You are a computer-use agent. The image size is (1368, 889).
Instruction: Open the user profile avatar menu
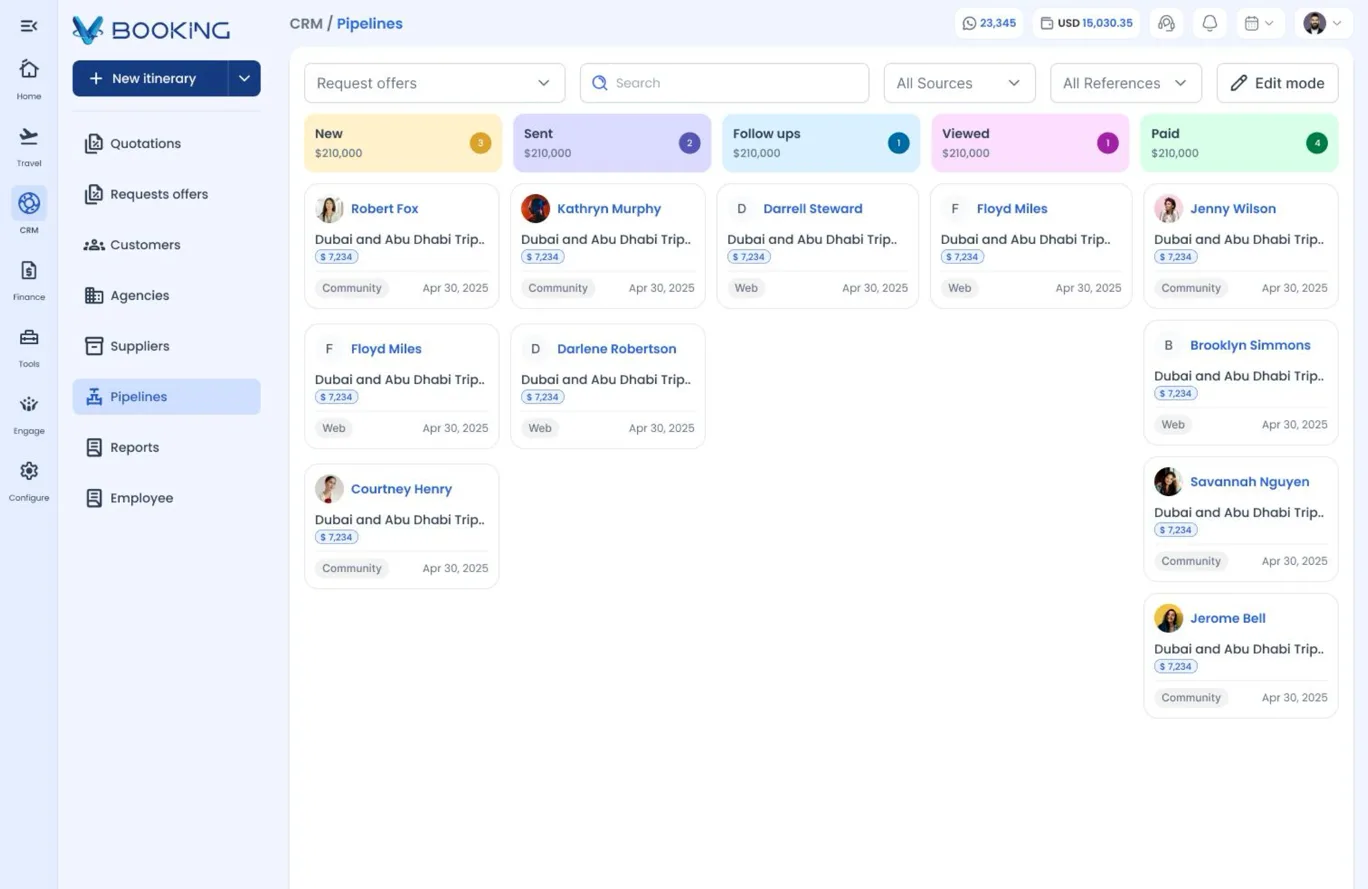click(x=1323, y=23)
